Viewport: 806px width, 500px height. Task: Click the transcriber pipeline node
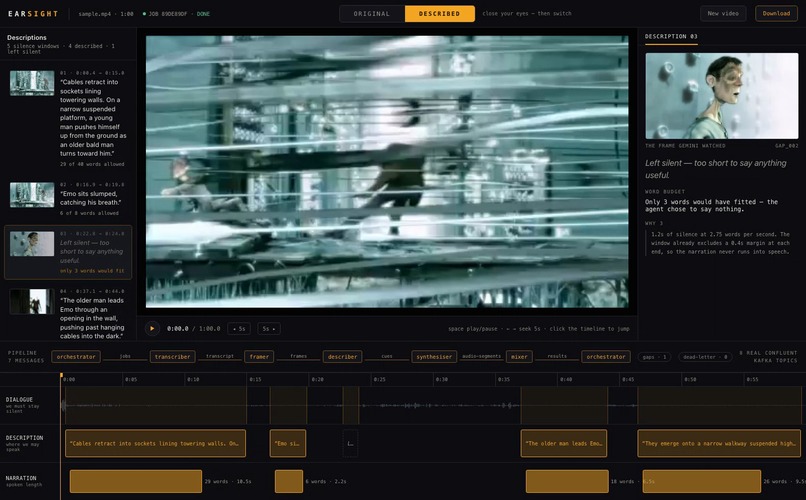coord(173,357)
